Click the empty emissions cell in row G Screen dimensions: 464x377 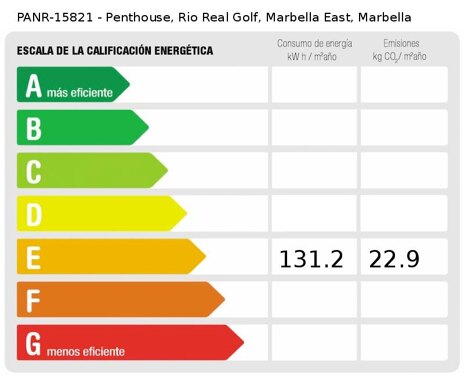[404, 342]
